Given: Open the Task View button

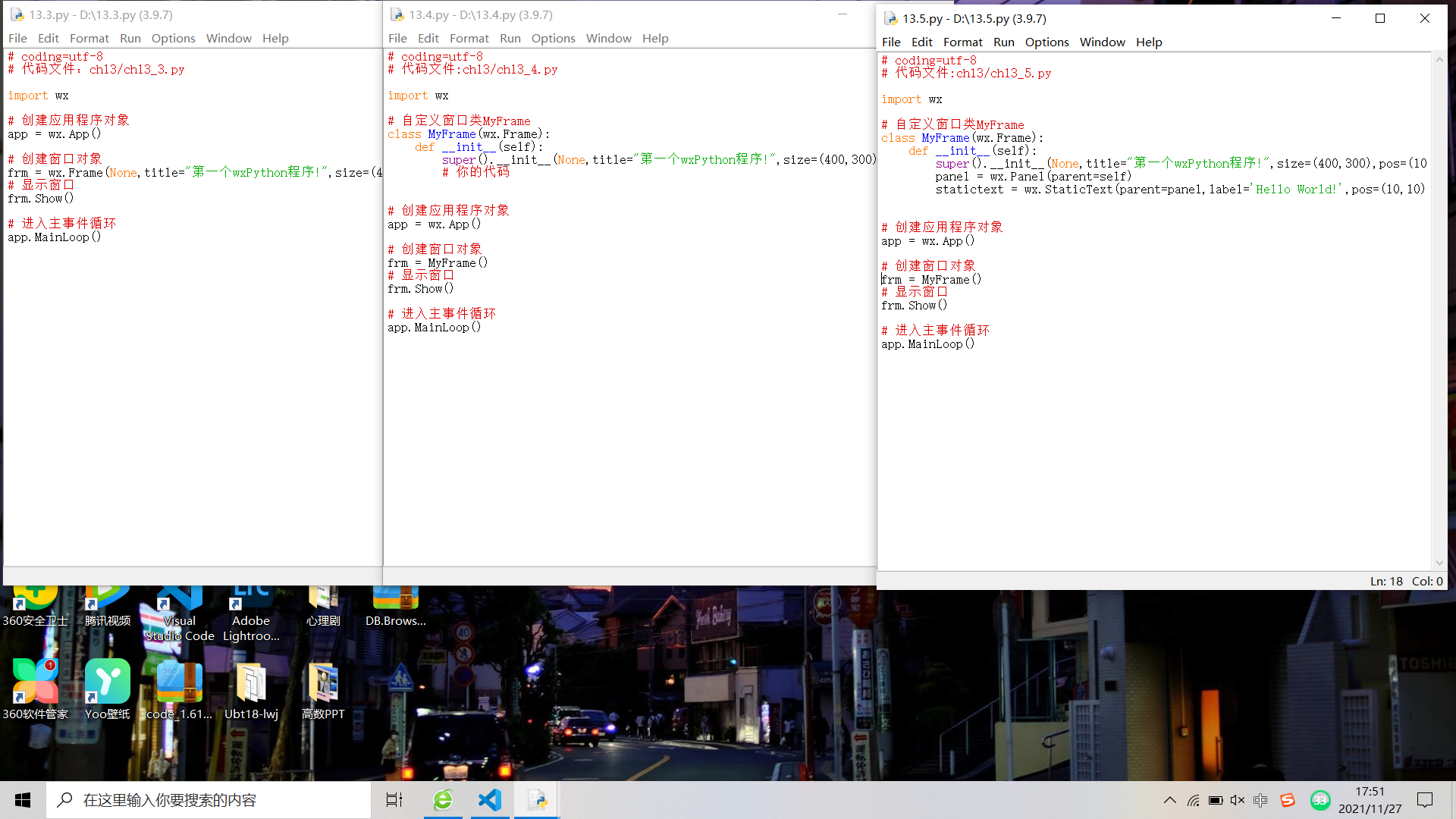Looking at the screenshot, I should (x=394, y=800).
